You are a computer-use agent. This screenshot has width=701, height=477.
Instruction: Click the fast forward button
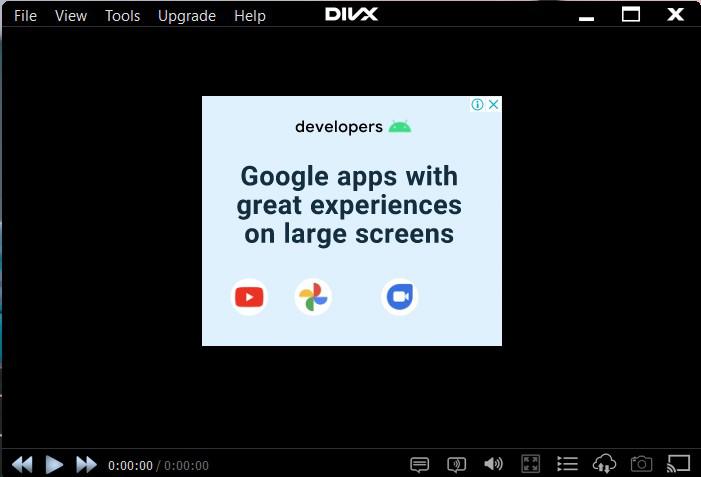[86, 464]
